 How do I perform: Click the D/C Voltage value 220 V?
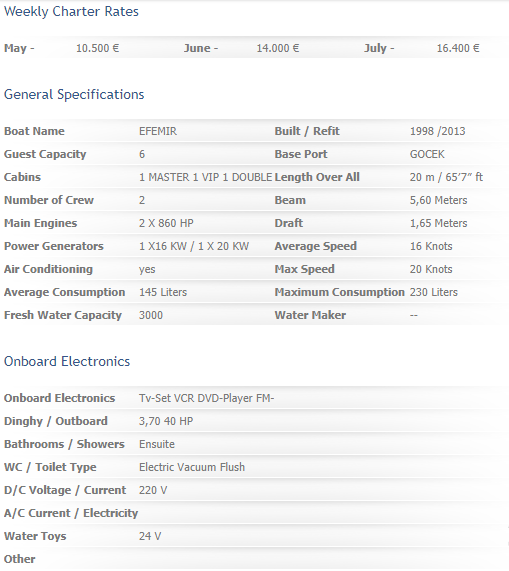[153, 490]
